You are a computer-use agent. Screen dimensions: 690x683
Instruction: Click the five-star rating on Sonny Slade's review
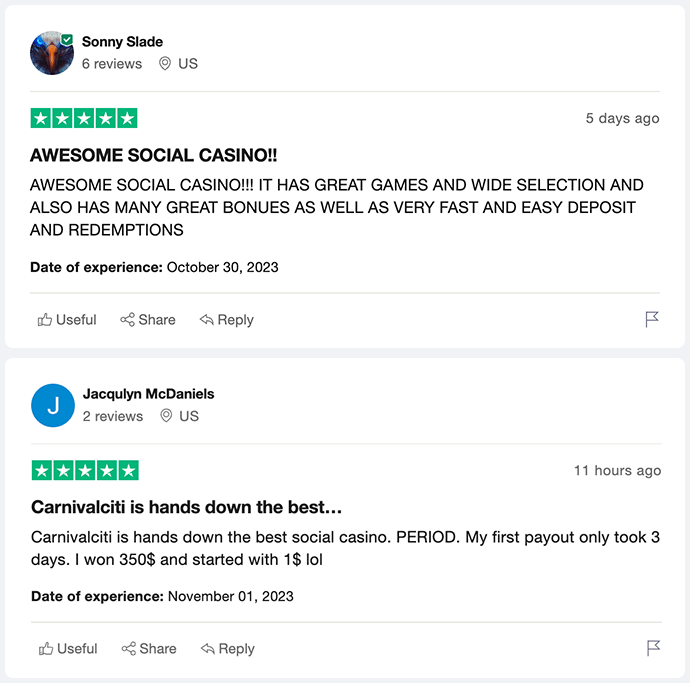point(84,118)
